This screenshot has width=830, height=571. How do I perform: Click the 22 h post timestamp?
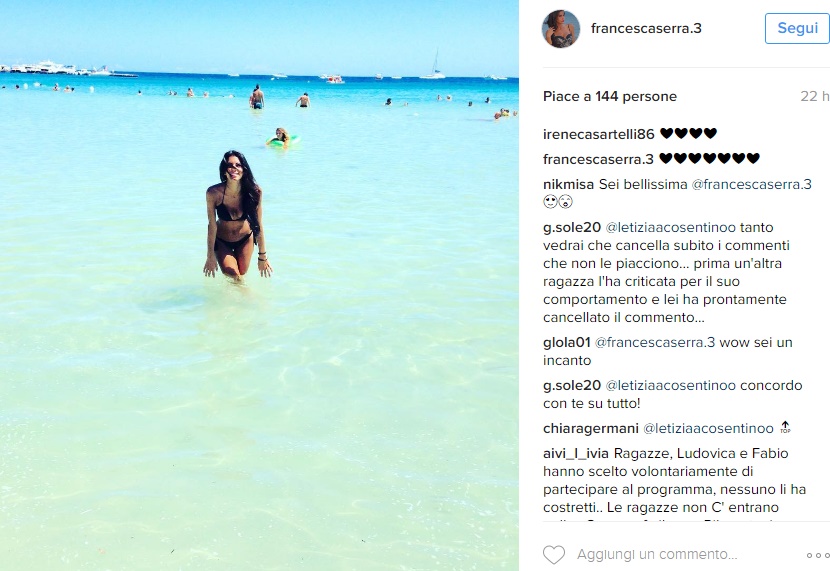pyautogui.click(x=815, y=96)
